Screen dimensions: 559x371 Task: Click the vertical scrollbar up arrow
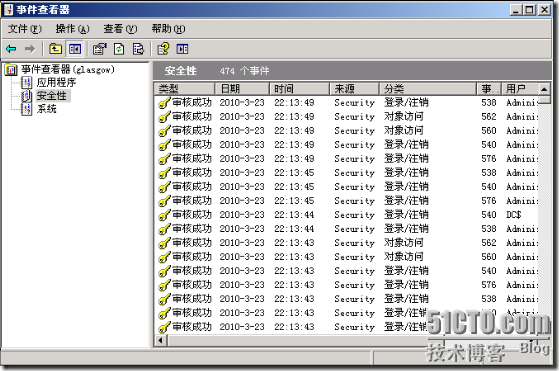(544, 89)
